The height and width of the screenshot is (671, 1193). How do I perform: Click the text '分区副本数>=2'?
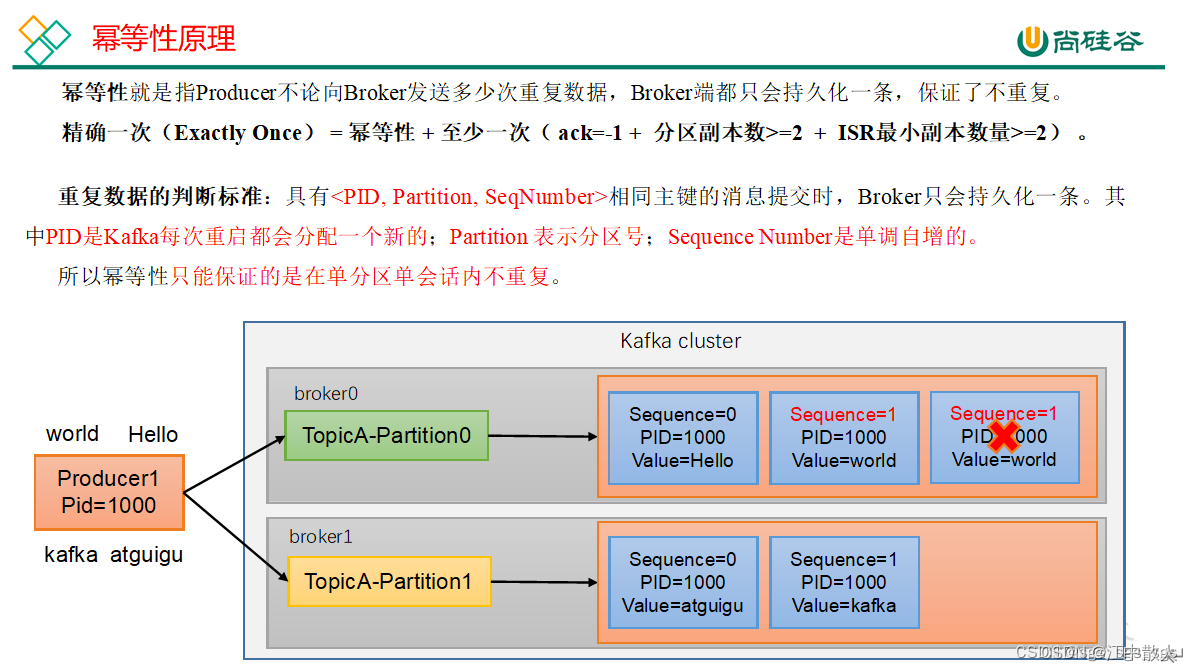[x=728, y=132]
